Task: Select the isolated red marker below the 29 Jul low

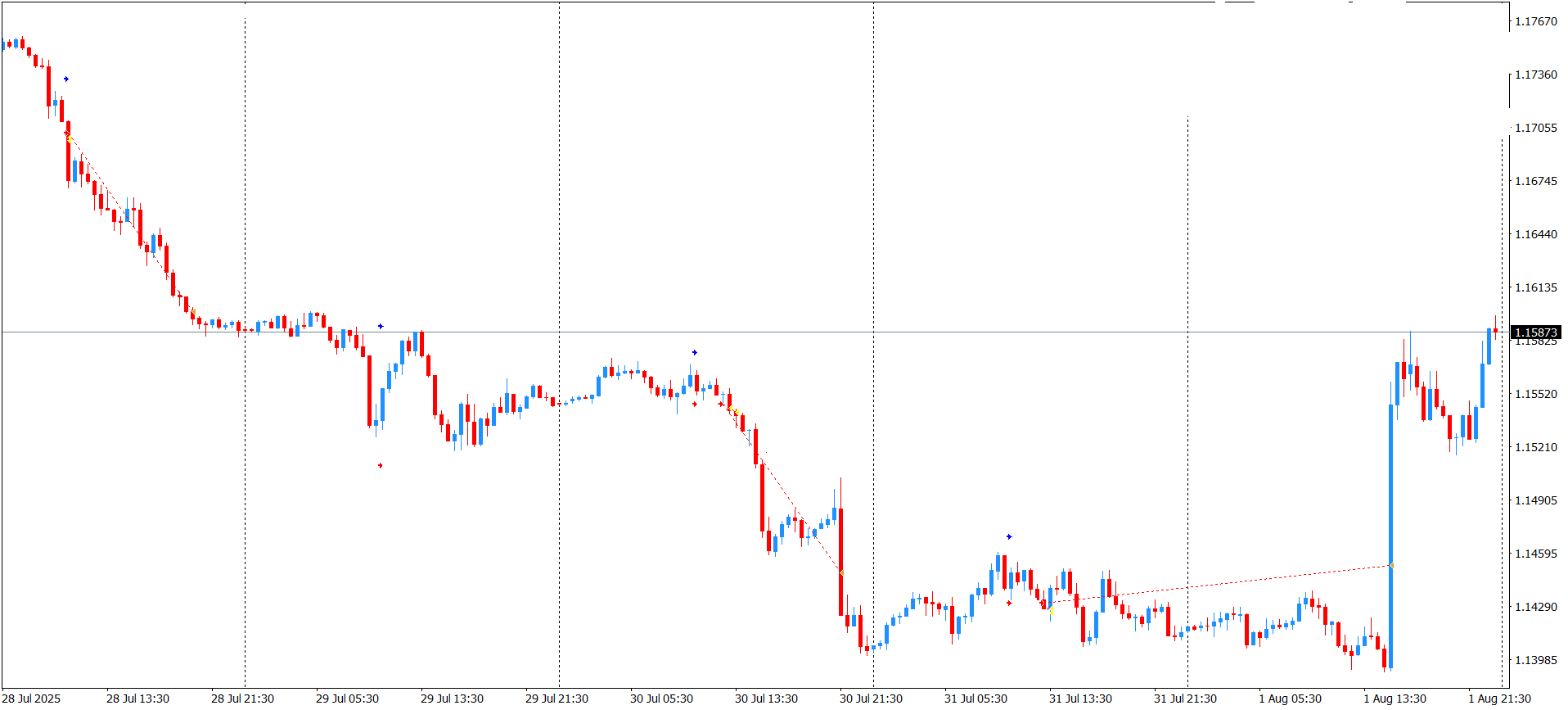Action: [381, 466]
